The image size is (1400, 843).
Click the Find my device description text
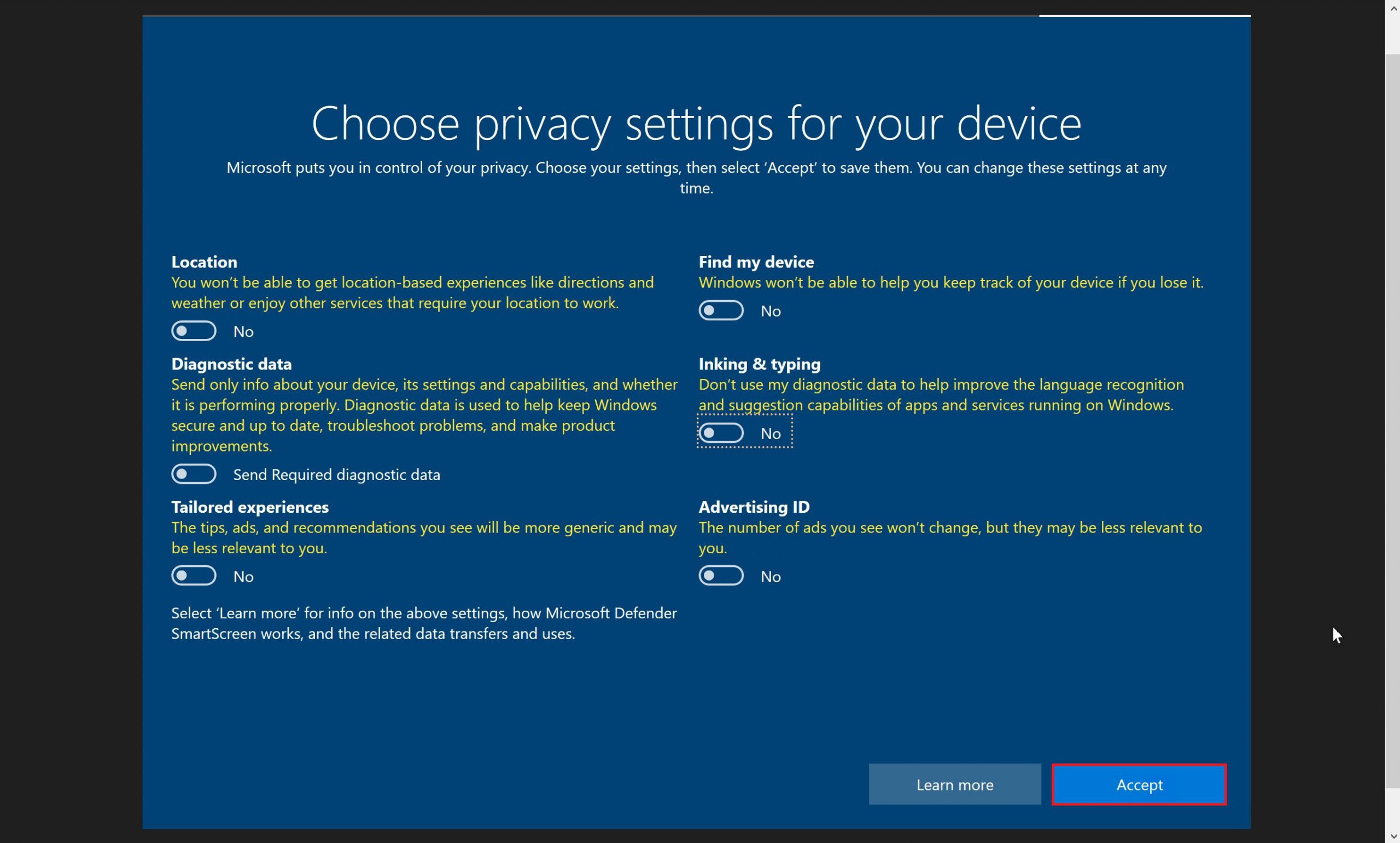click(951, 282)
